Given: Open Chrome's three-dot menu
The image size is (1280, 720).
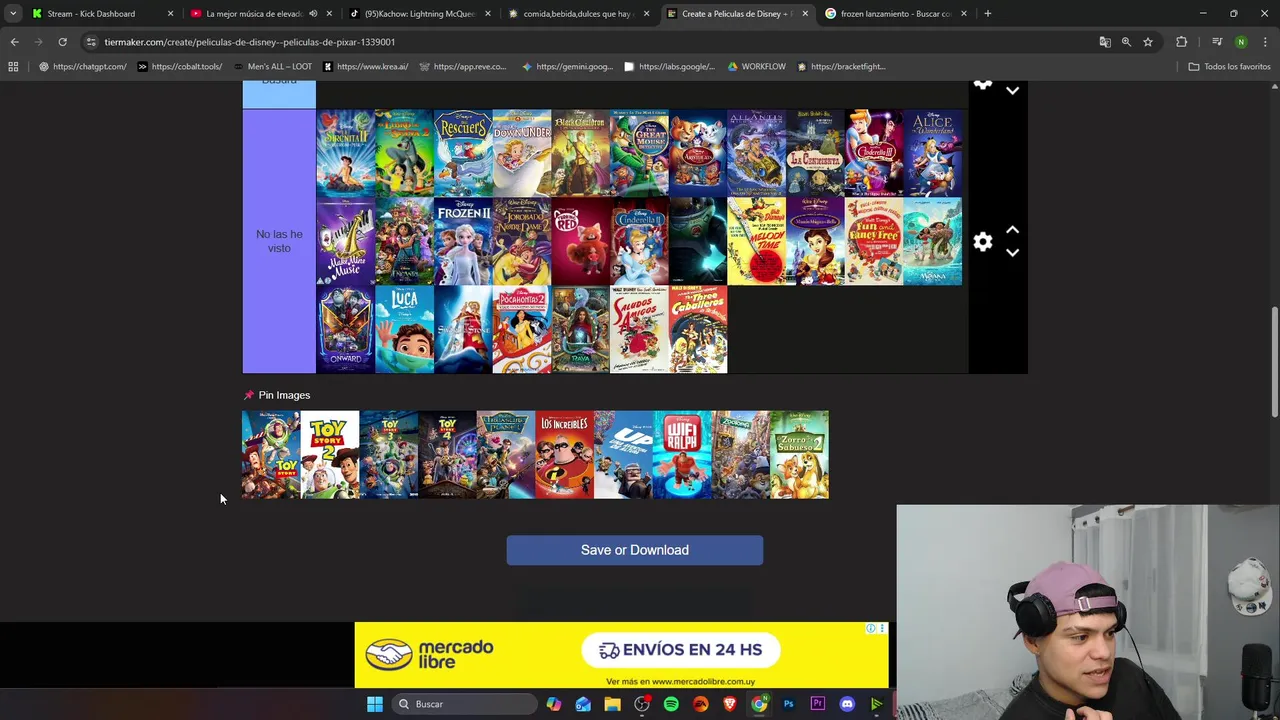Looking at the screenshot, I should click(1266, 42).
